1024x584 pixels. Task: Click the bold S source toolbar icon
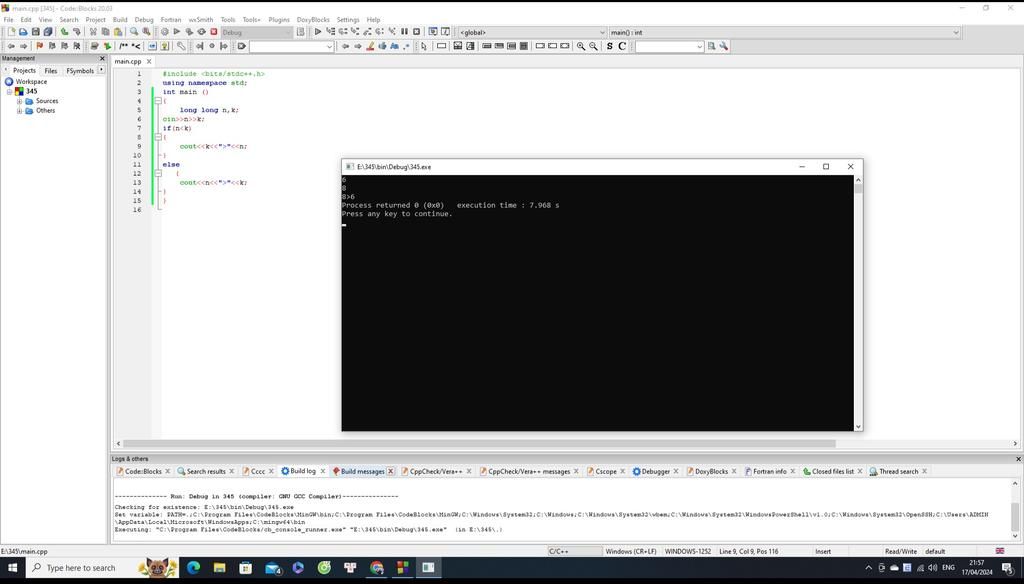[609, 46]
